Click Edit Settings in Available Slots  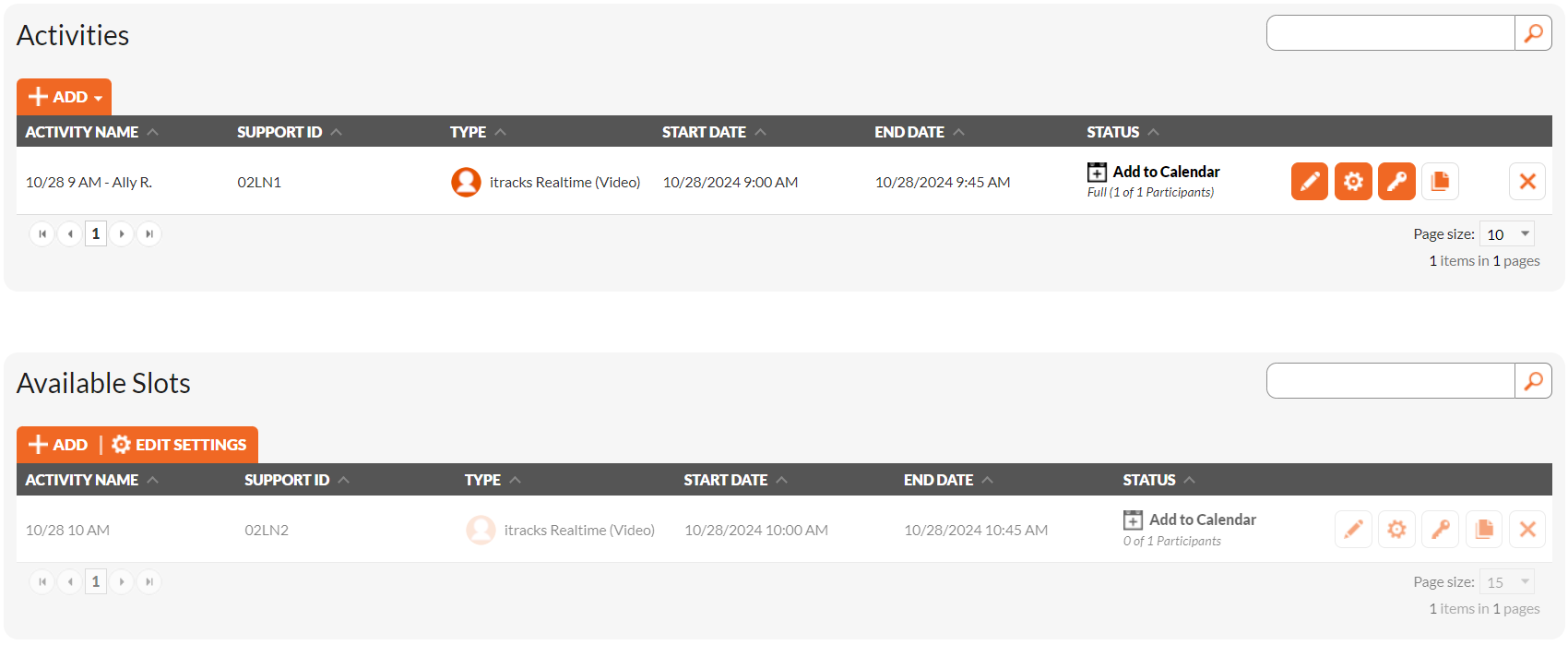[x=180, y=445]
